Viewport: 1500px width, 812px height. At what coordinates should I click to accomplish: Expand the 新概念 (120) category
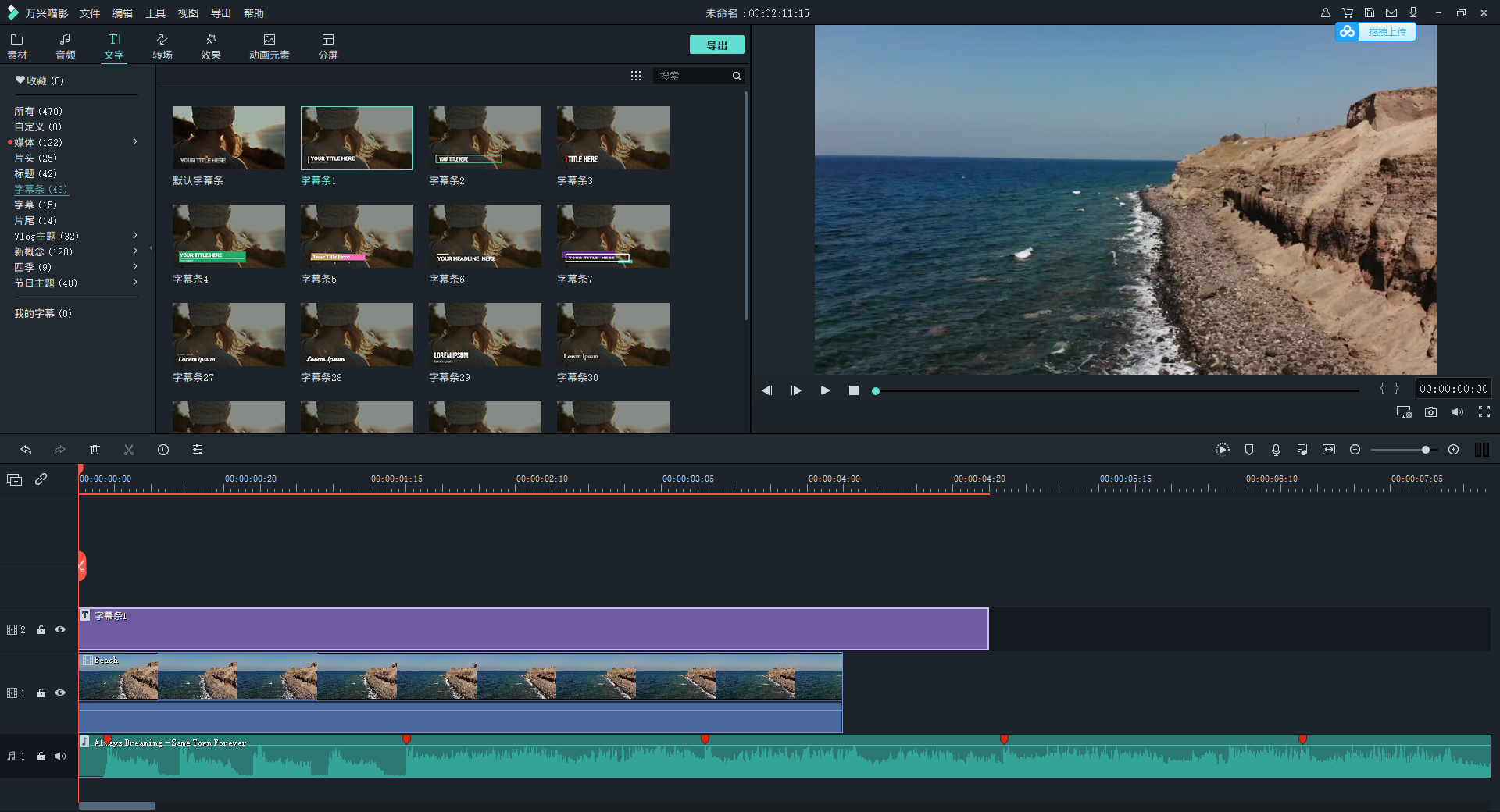tap(135, 251)
